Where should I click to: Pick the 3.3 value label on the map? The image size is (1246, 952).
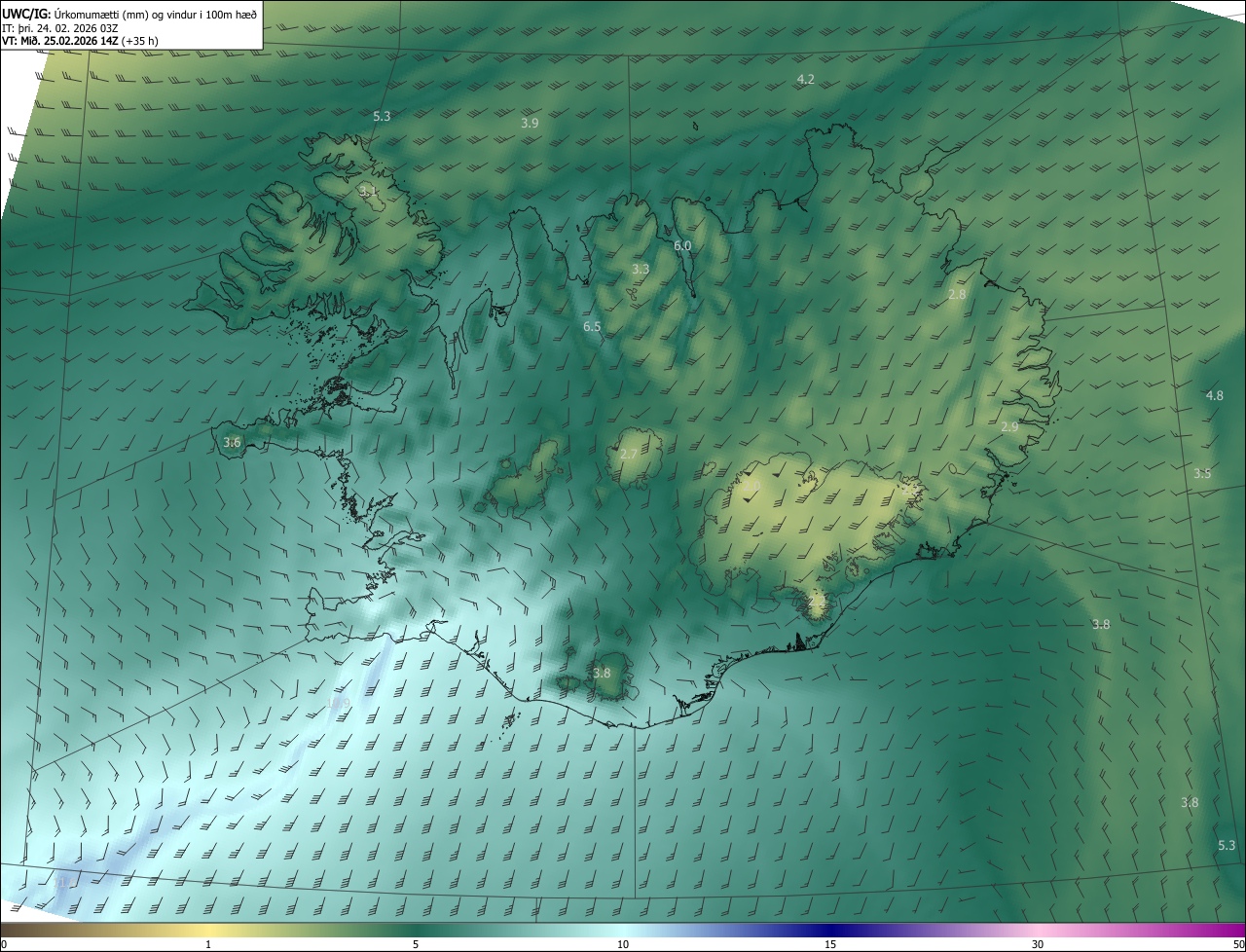pos(640,269)
